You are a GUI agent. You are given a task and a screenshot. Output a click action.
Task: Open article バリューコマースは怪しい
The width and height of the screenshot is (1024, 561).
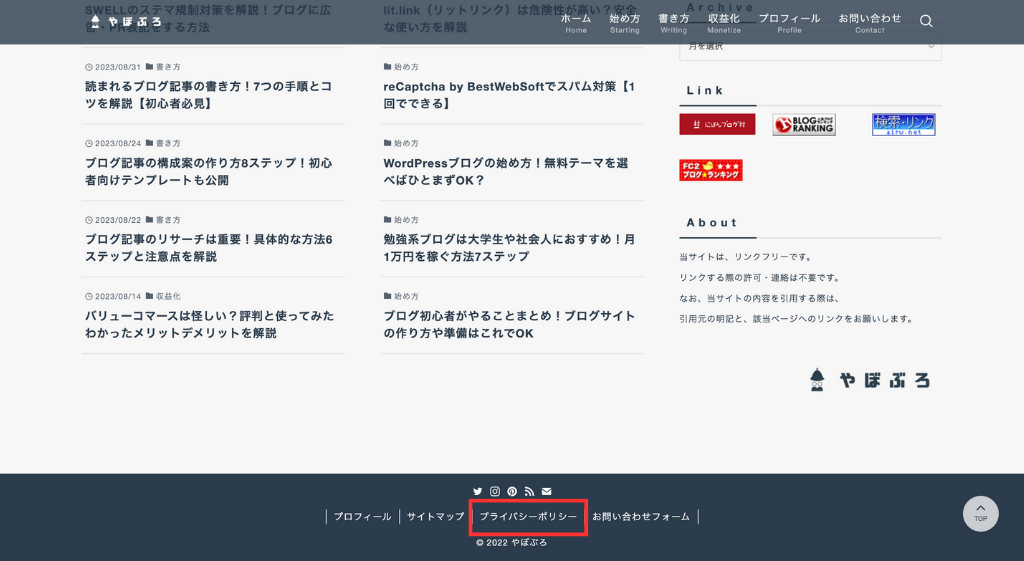209,324
